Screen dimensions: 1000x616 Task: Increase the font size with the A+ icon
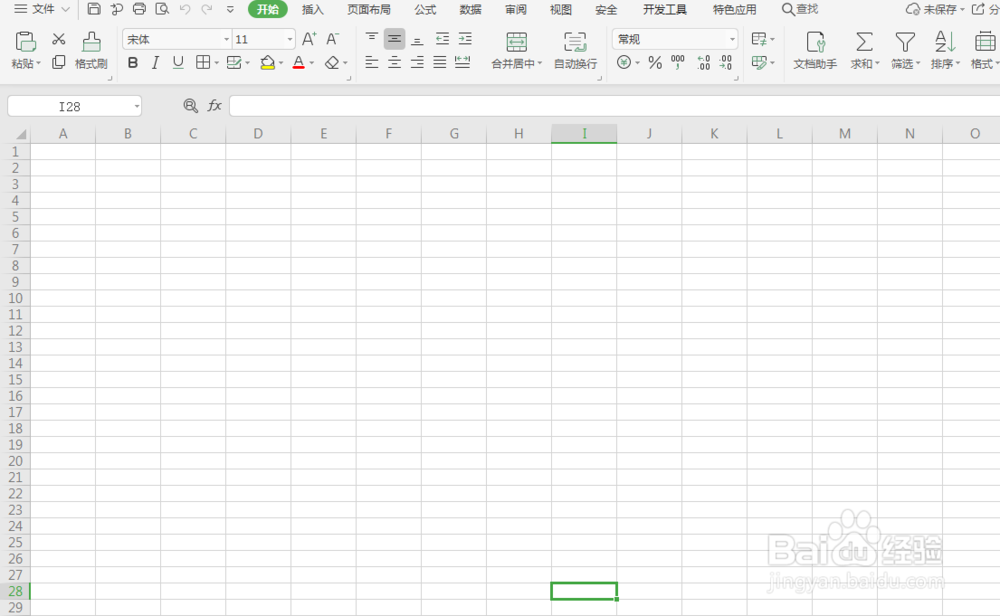pos(309,39)
